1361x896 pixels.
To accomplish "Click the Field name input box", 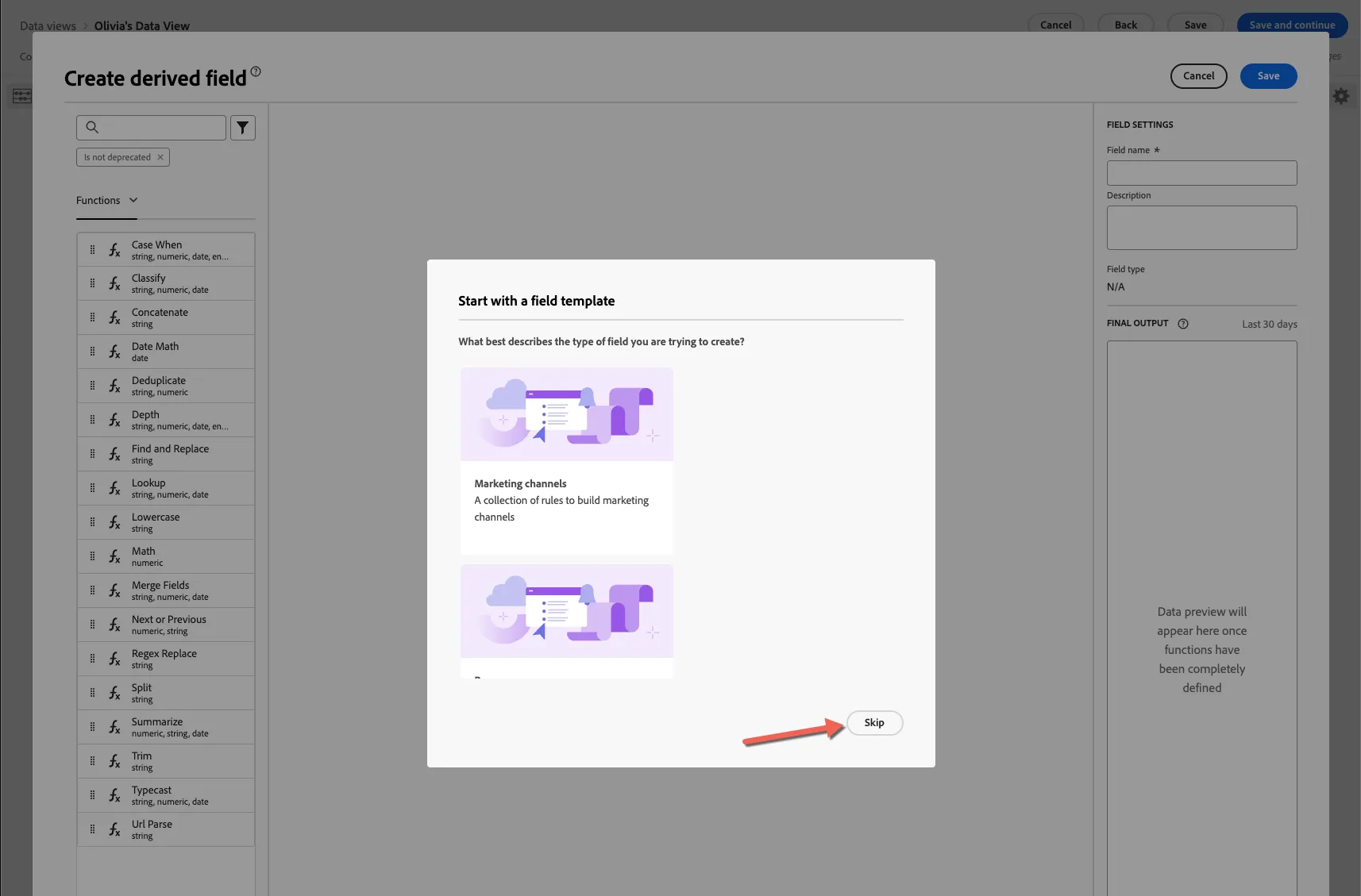I will click(x=1201, y=173).
